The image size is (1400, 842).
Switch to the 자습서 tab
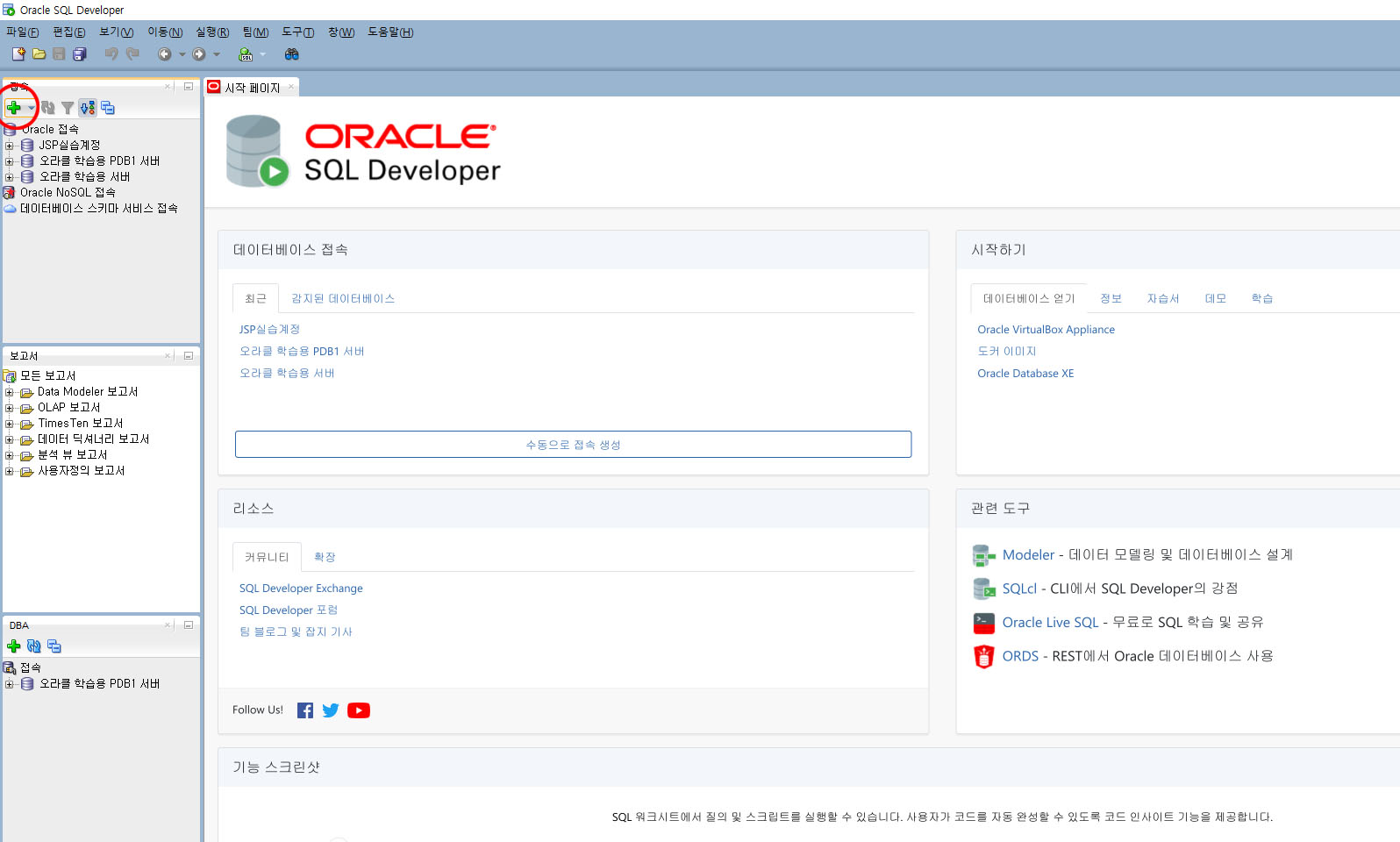tap(1163, 298)
